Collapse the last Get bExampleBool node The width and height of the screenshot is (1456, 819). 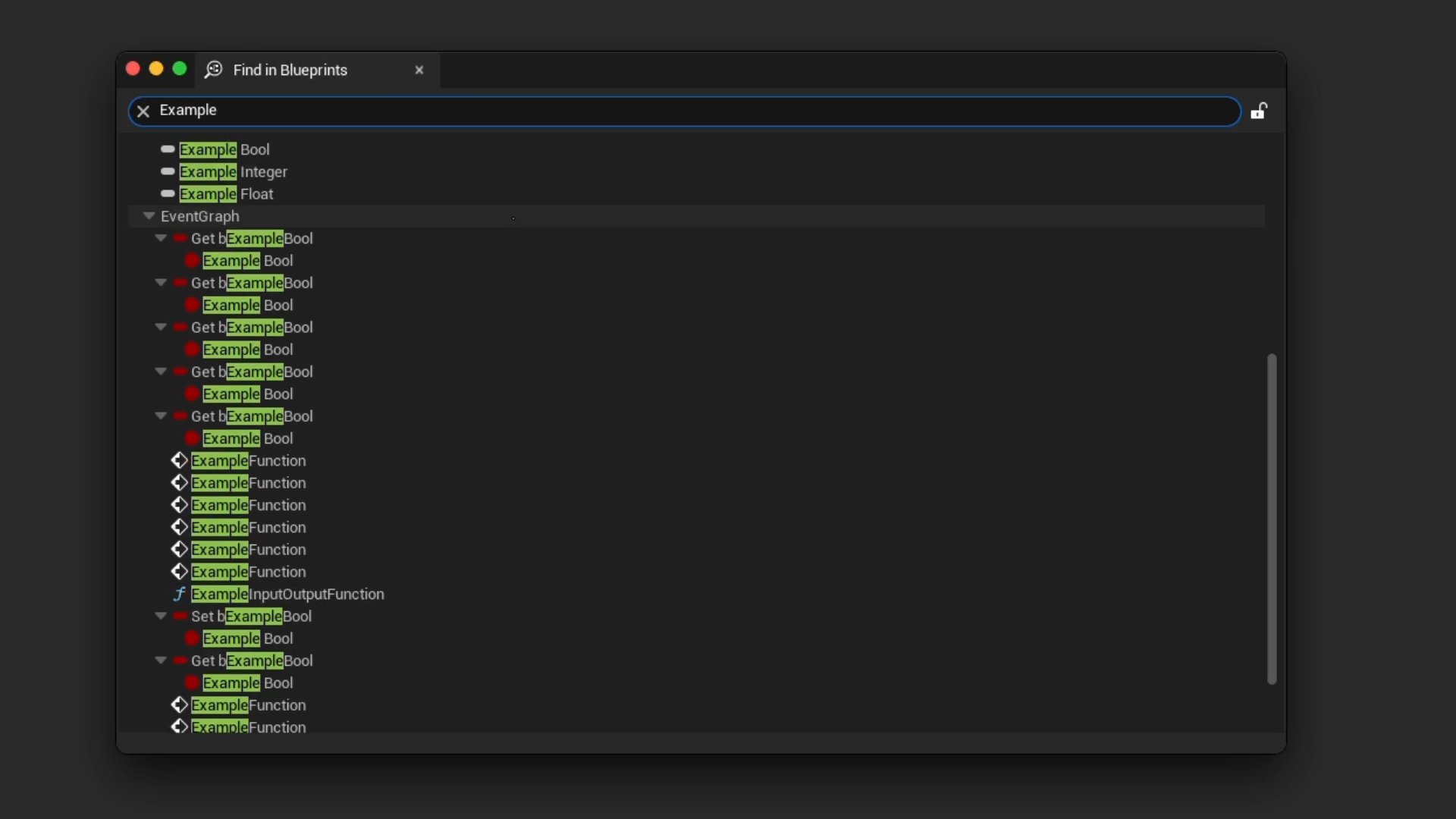point(161,661)
